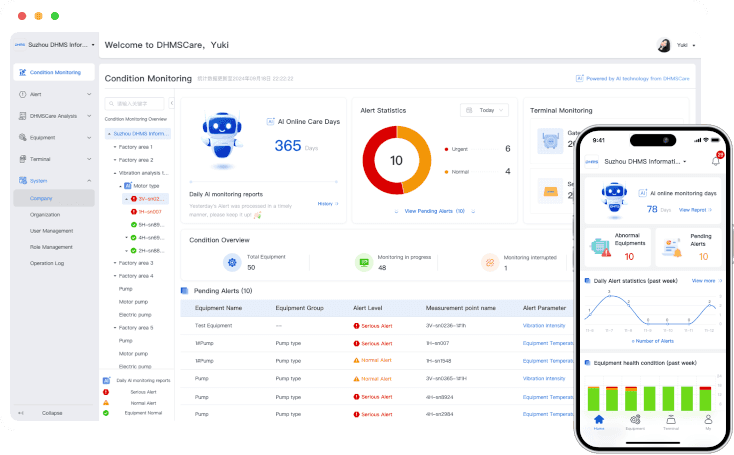
Task: Expand Factory area 1 tree node
Action: (x=115, y=147)
